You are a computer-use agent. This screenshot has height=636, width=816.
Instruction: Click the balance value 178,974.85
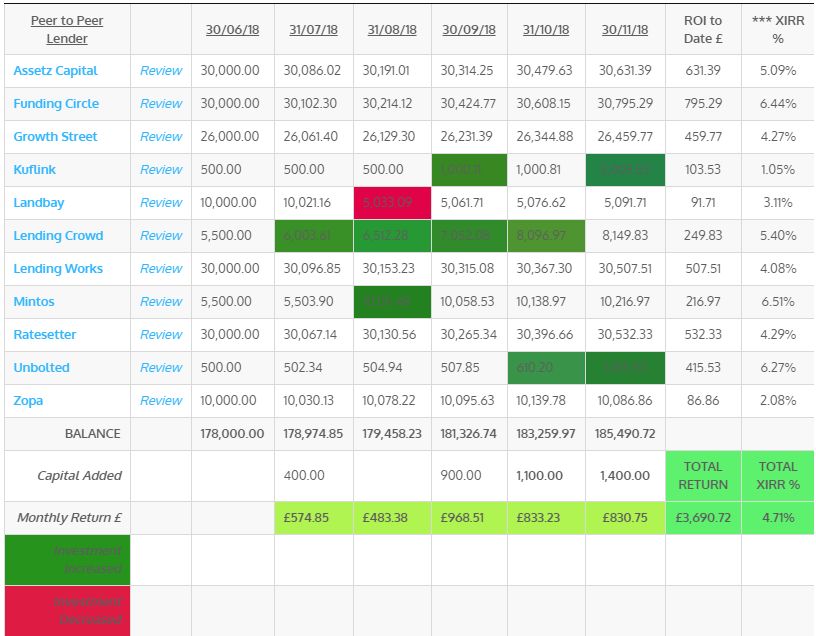313,434
